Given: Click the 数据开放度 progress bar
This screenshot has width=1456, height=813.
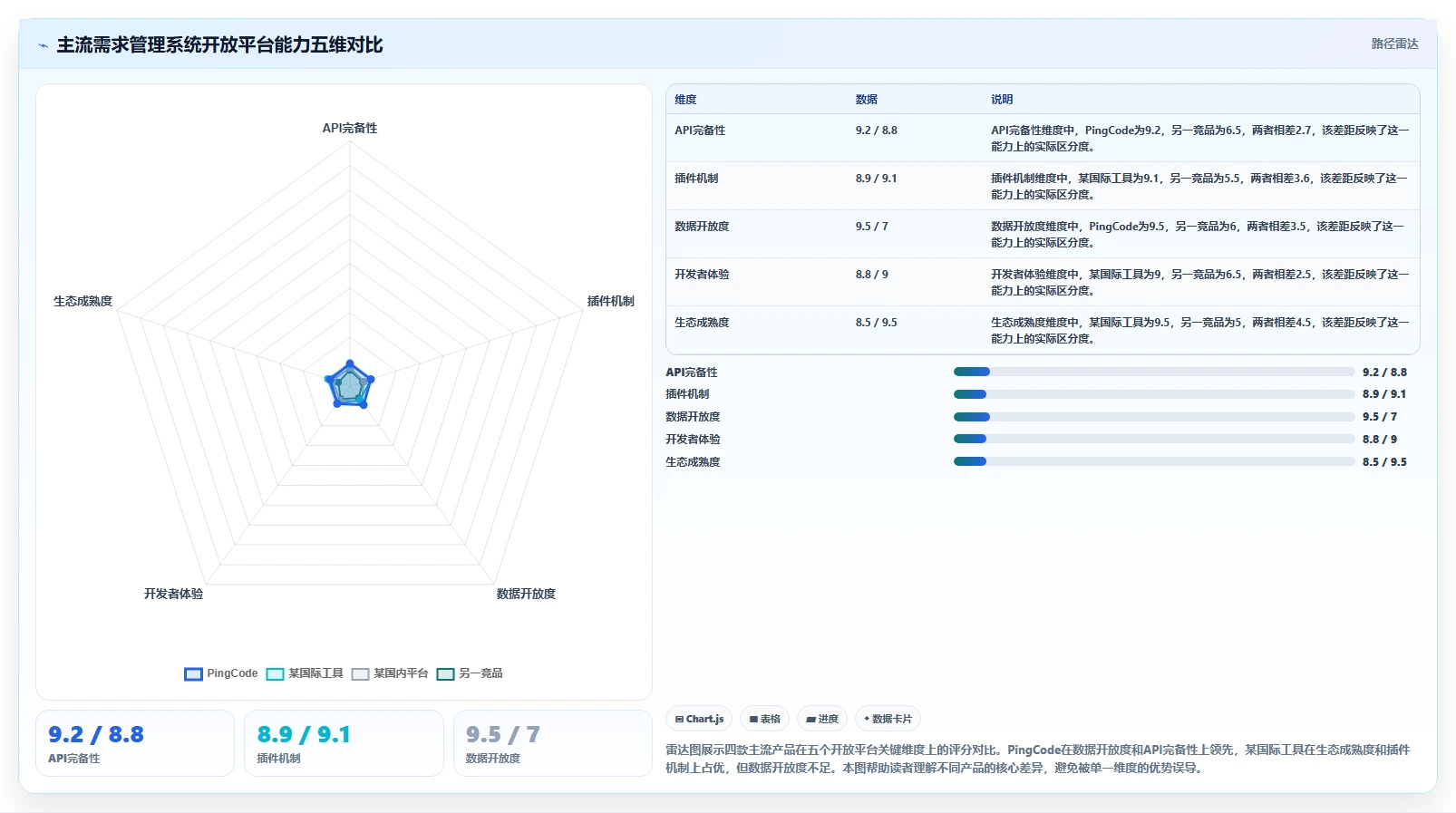Looking at the screenshot, I should (1153, 417).
